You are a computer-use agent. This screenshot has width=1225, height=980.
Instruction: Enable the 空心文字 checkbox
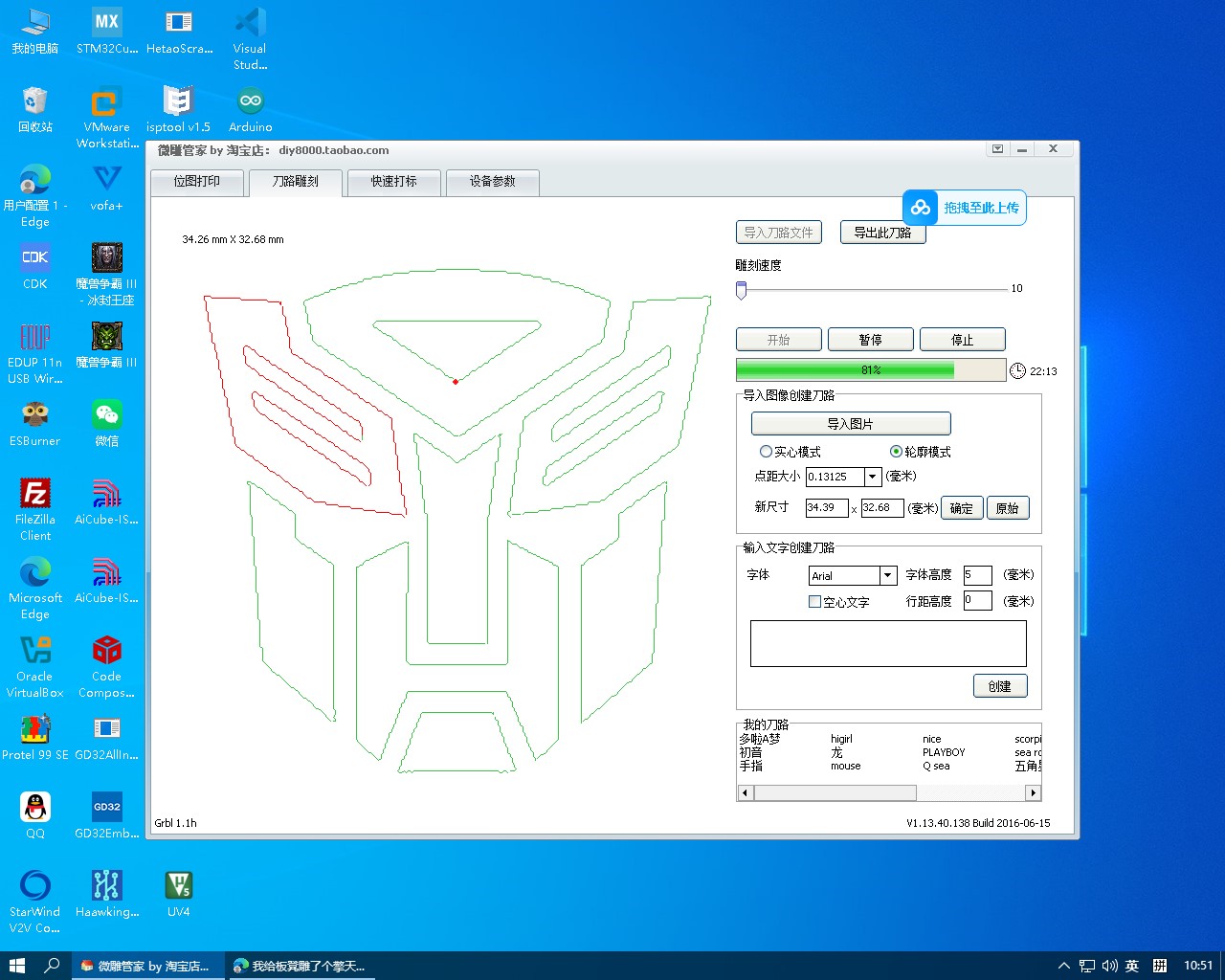point(814,602)
